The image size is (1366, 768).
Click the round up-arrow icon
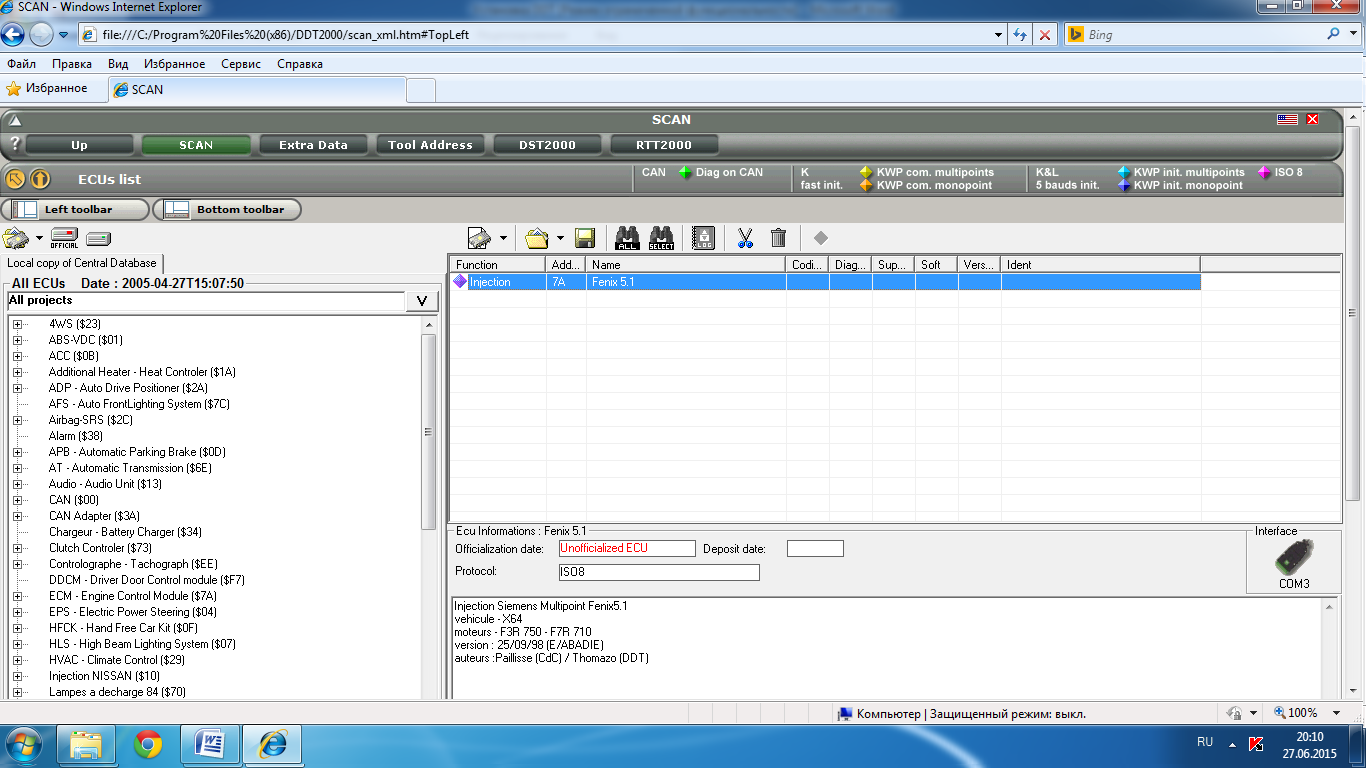pos(40,179)
